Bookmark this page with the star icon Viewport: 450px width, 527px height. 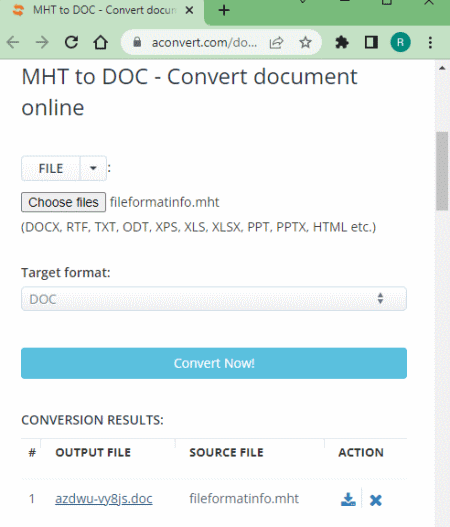coord(305,43)
